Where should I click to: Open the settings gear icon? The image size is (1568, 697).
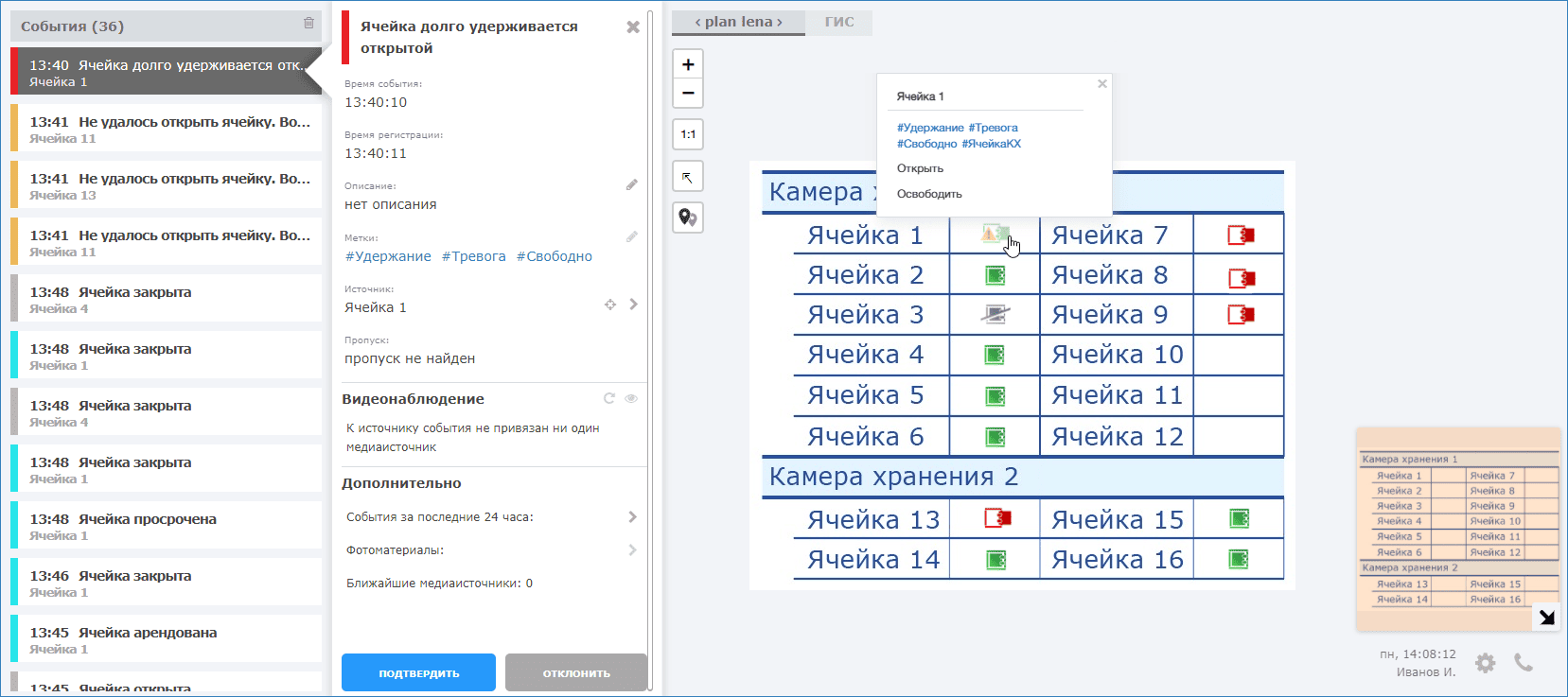coord(1486,663)
